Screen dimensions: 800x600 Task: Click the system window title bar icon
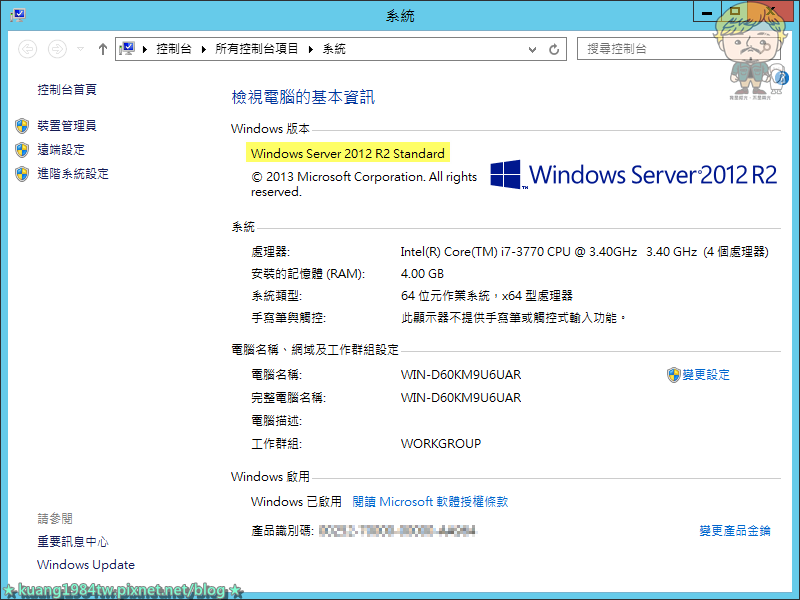pos(18,15)
